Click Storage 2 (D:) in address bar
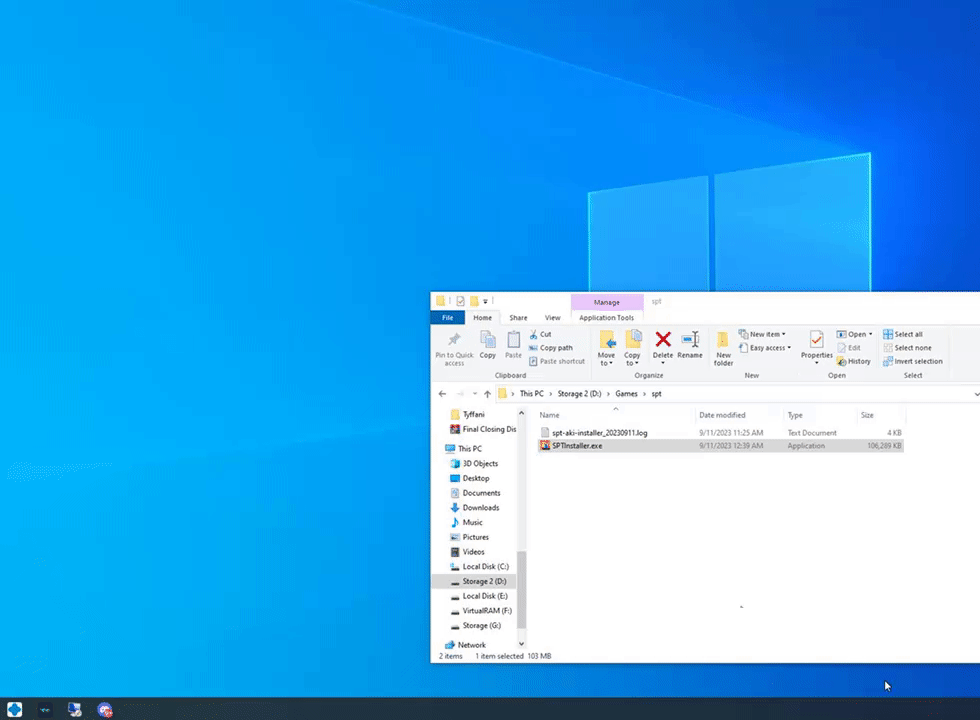Viewport: 980px width, 720px height. 579,394
